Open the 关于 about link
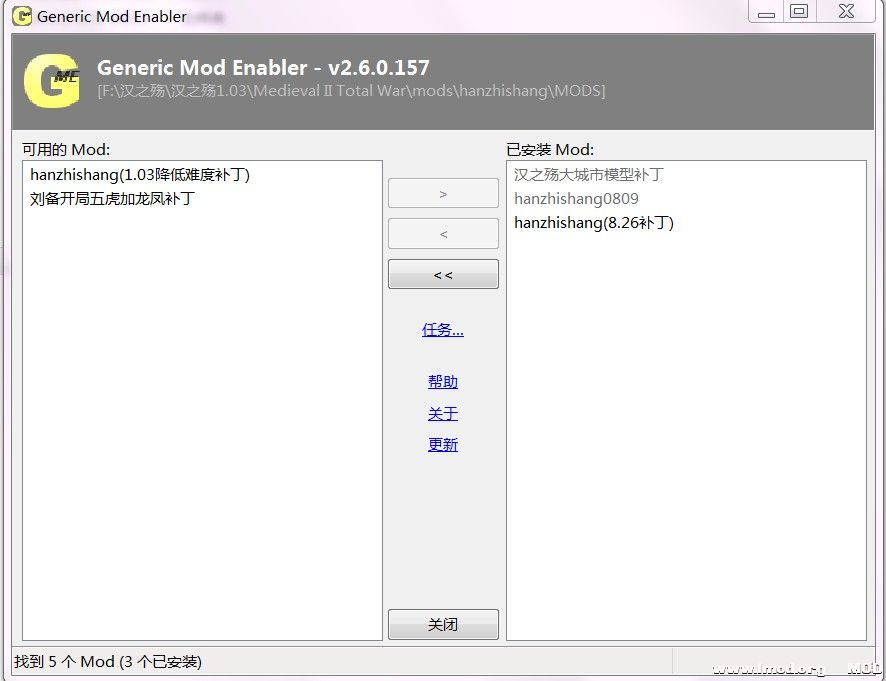Screen dimensions: 886x681 [x=443, y=414]
